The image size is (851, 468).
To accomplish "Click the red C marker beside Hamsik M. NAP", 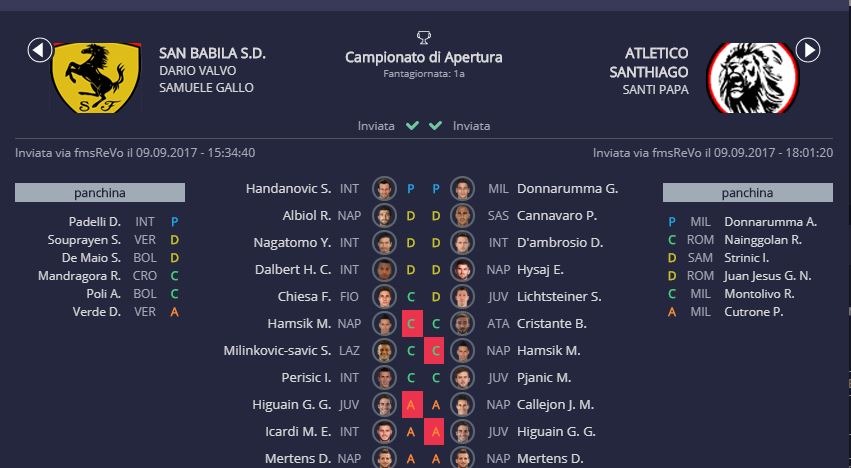I will 410,323.
